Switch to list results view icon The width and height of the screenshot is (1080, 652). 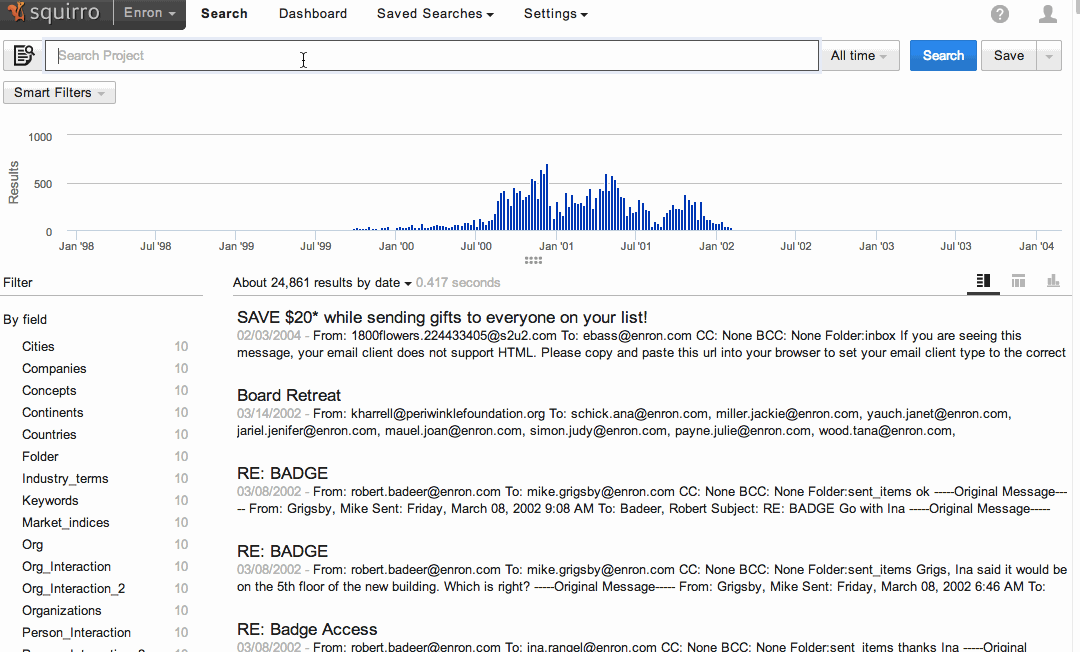coord(983,281)
